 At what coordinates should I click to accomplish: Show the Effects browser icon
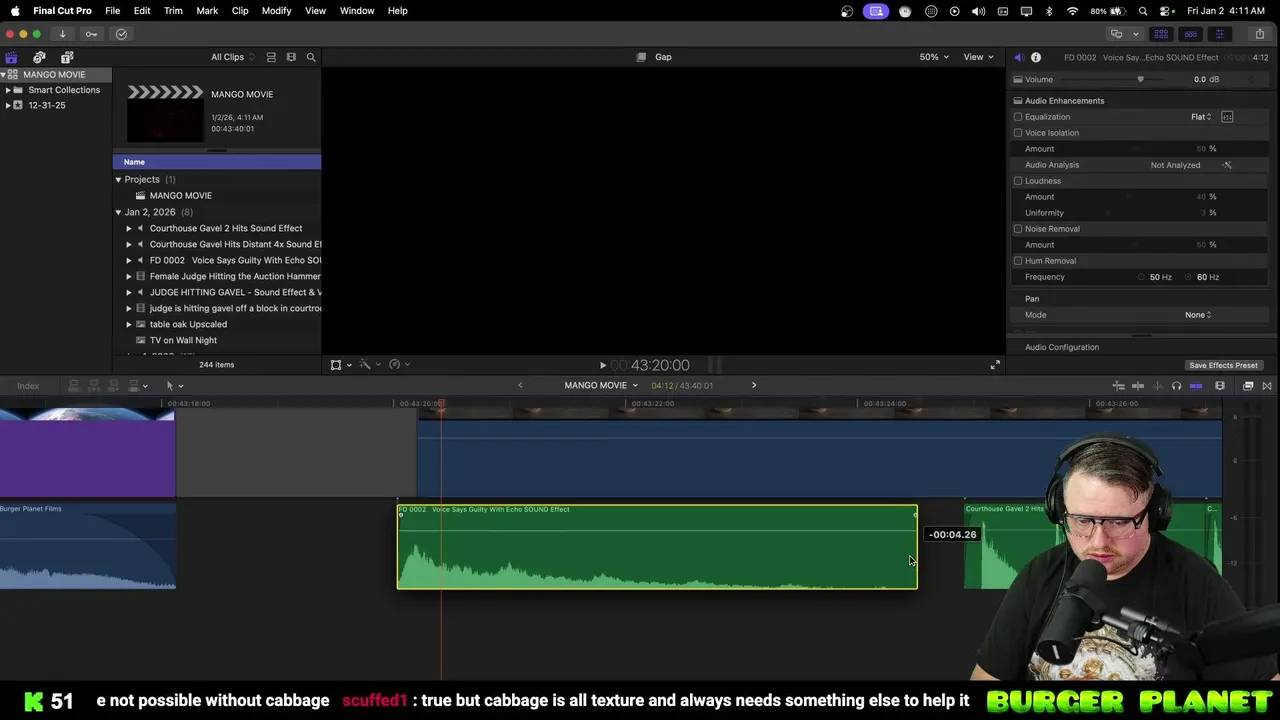pos(1248,386)
